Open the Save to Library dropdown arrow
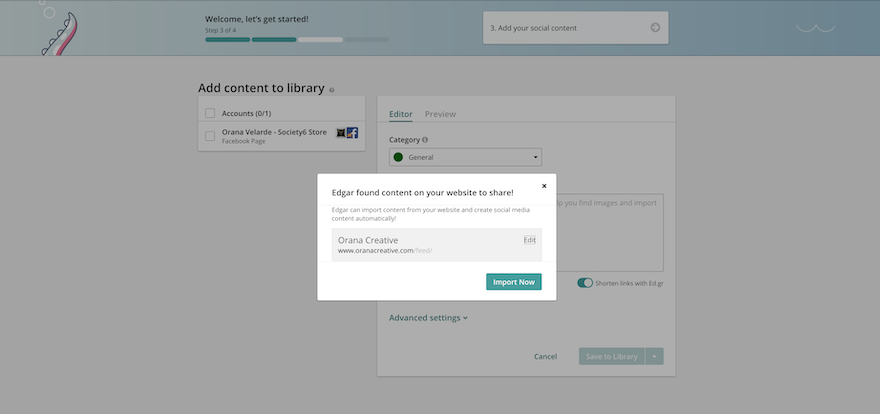 pyautogui.click(x=654, y=356)
